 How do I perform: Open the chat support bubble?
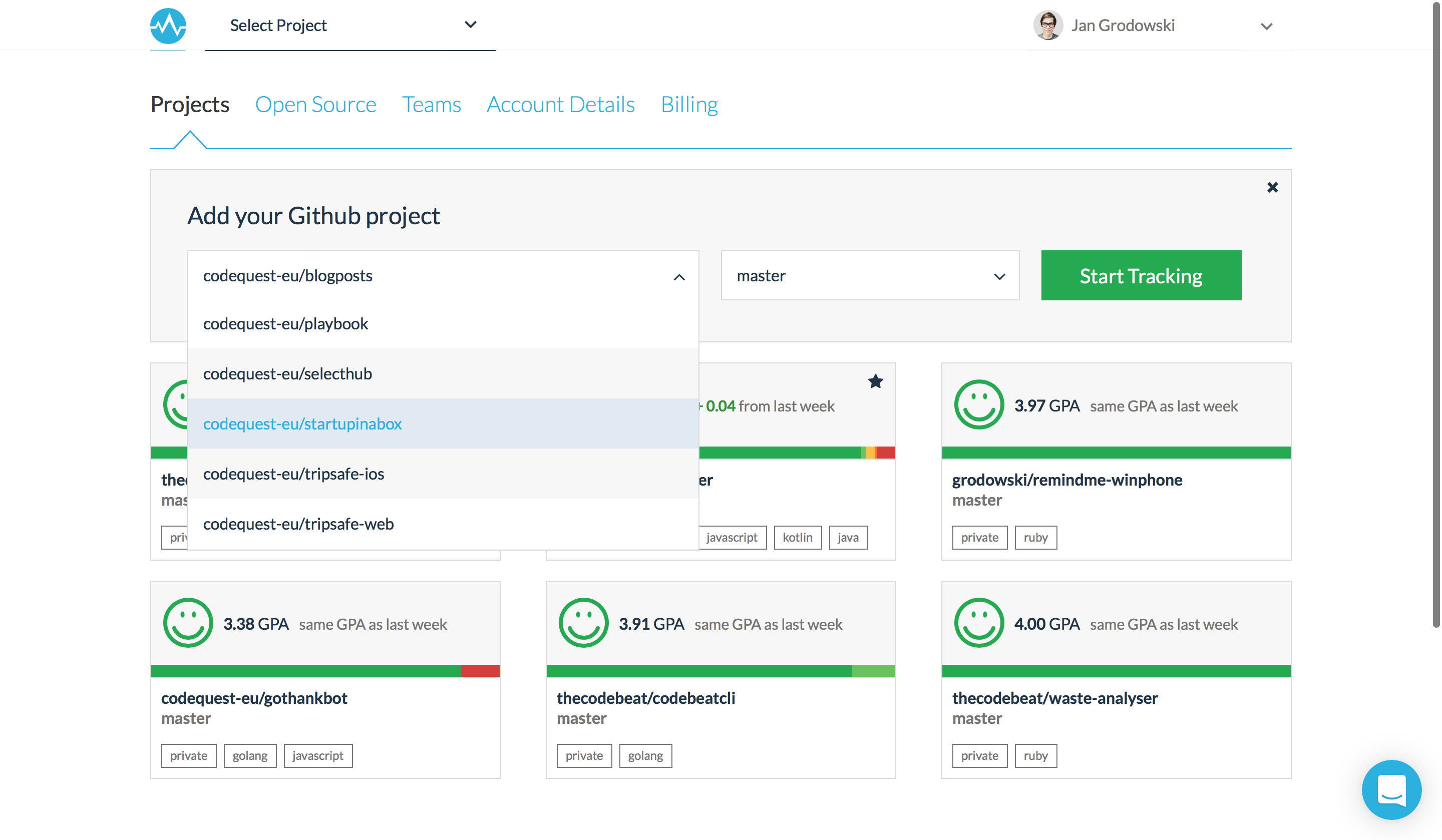pos(1391,789)
